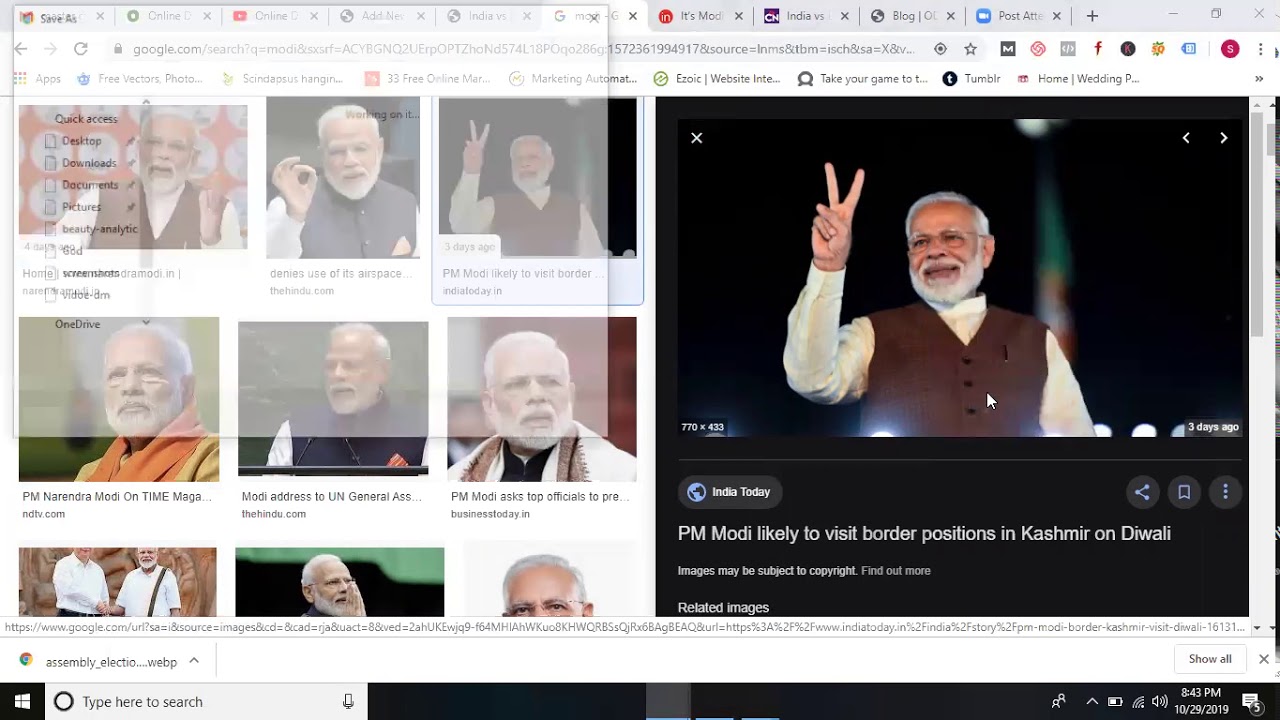Image resolution: width=1280 pixels, height=720 pixels.
Task: Click the businesstoday.in source text
Action: tap(490, 514)
